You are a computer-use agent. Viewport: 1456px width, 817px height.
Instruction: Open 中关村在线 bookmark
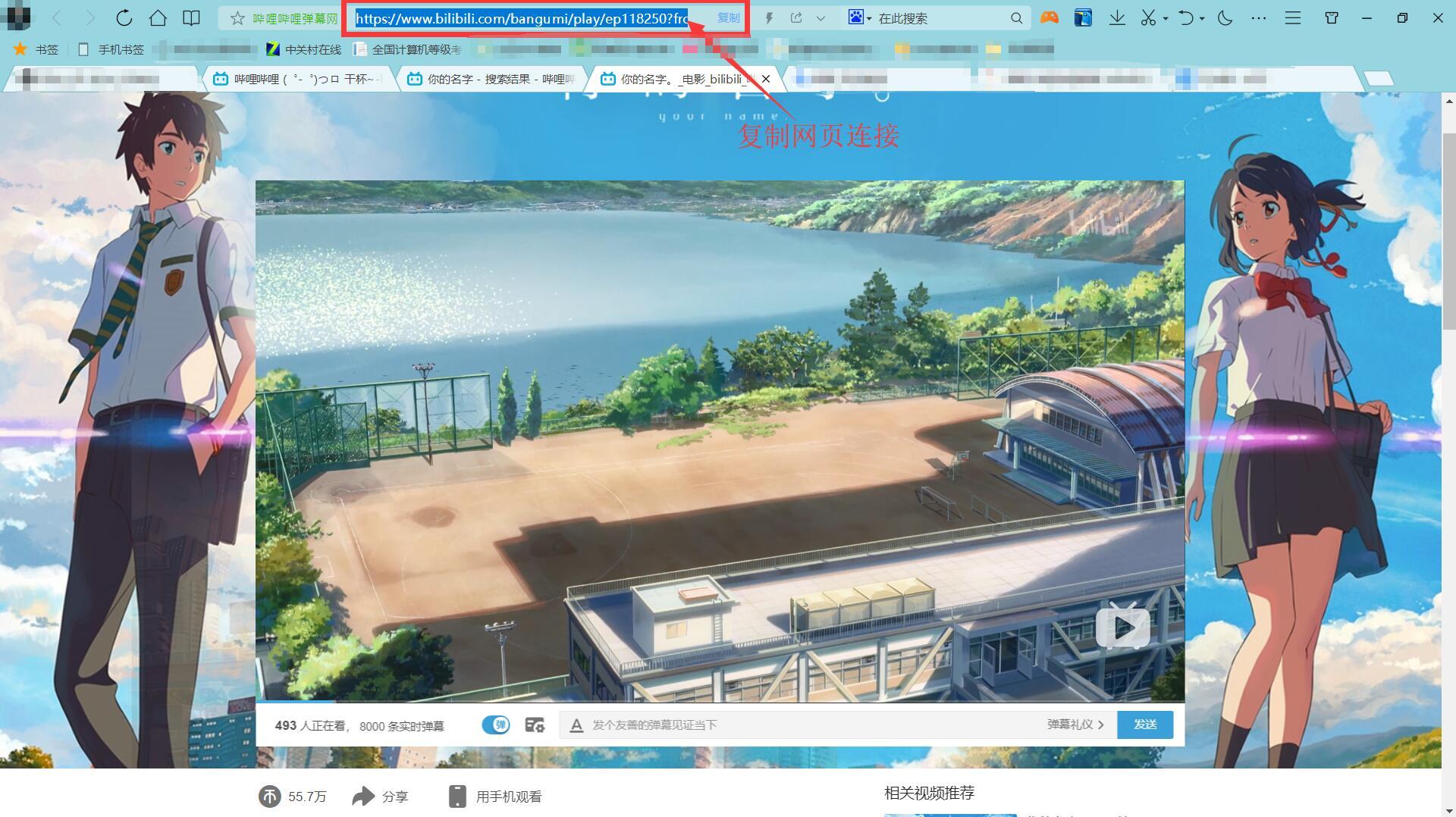click(x=303, y=49)
